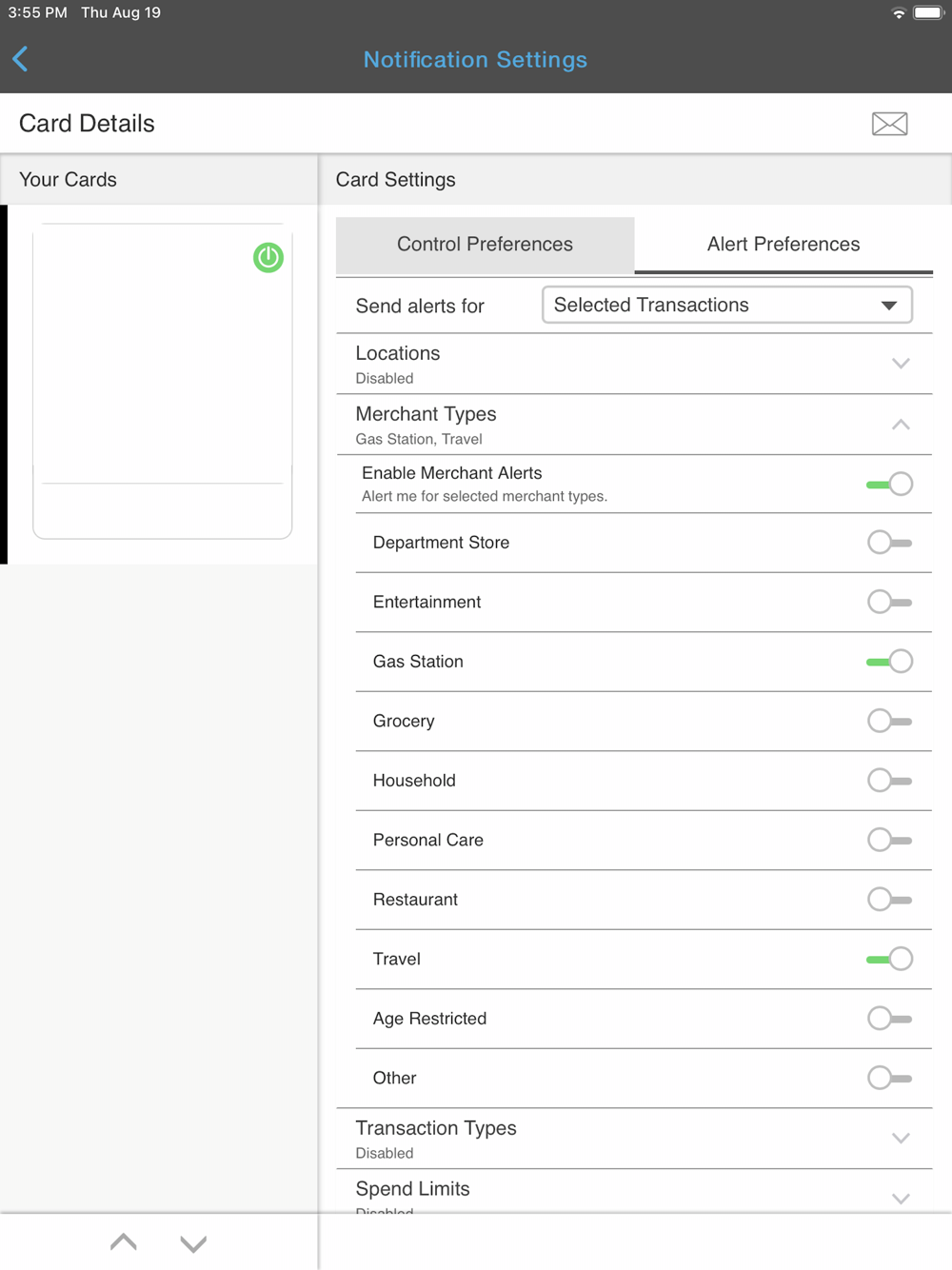952x1270 pixels.
Task: Click the battery status icon
Action: tap(927, 13)
